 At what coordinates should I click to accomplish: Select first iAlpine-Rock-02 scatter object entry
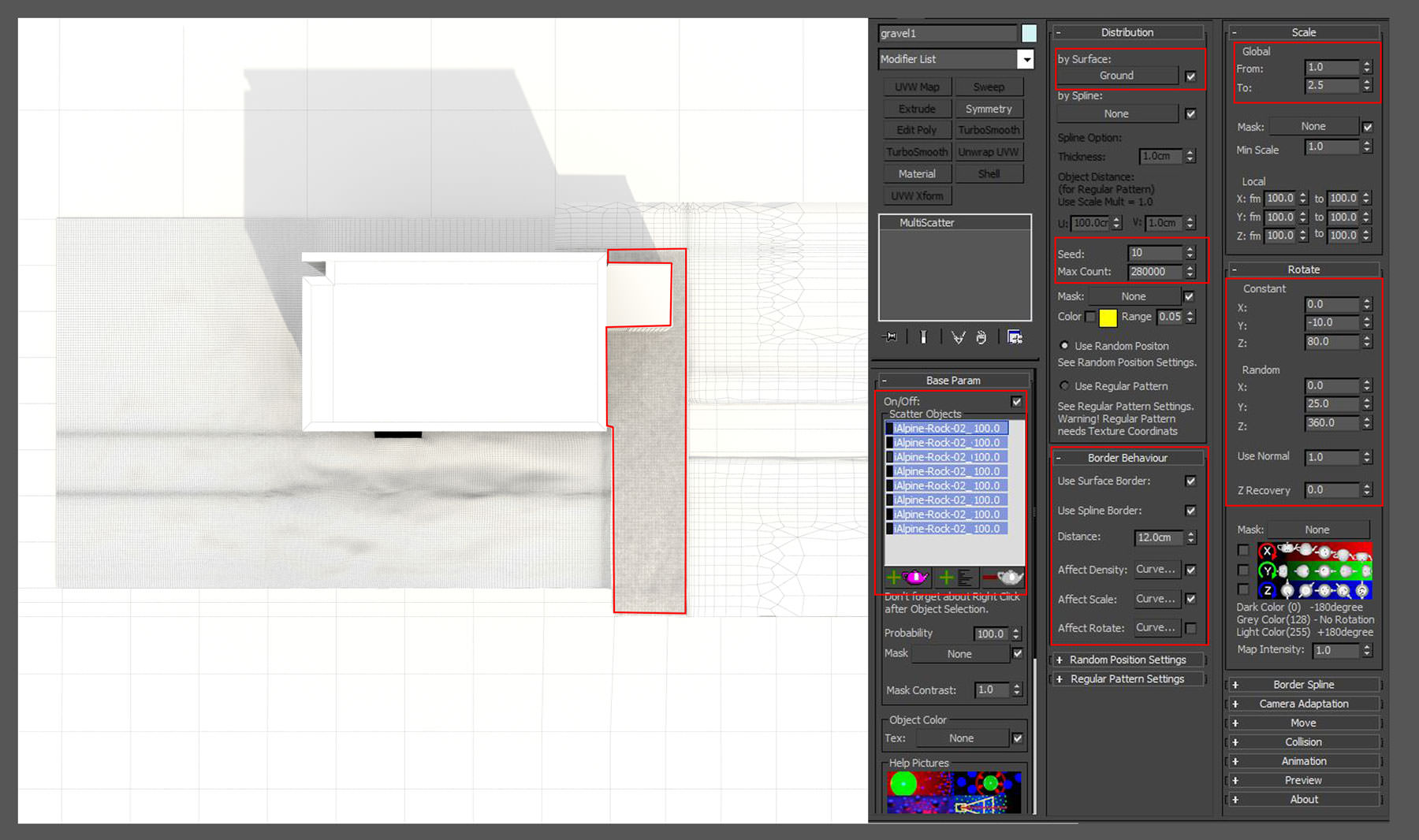point(946,429)
